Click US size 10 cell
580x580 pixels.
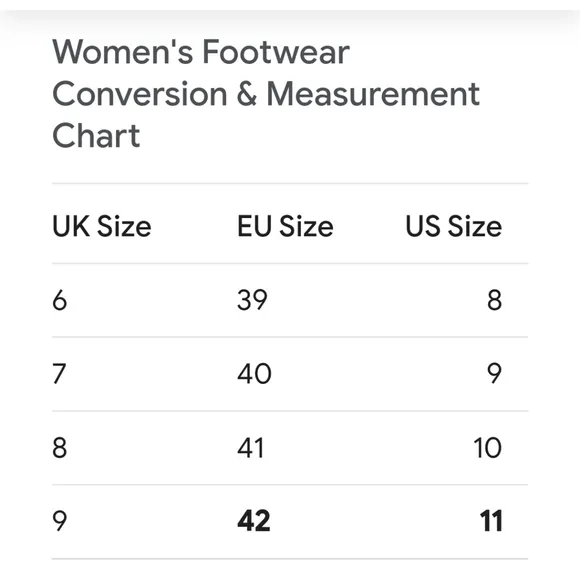[x=488, y=448]
